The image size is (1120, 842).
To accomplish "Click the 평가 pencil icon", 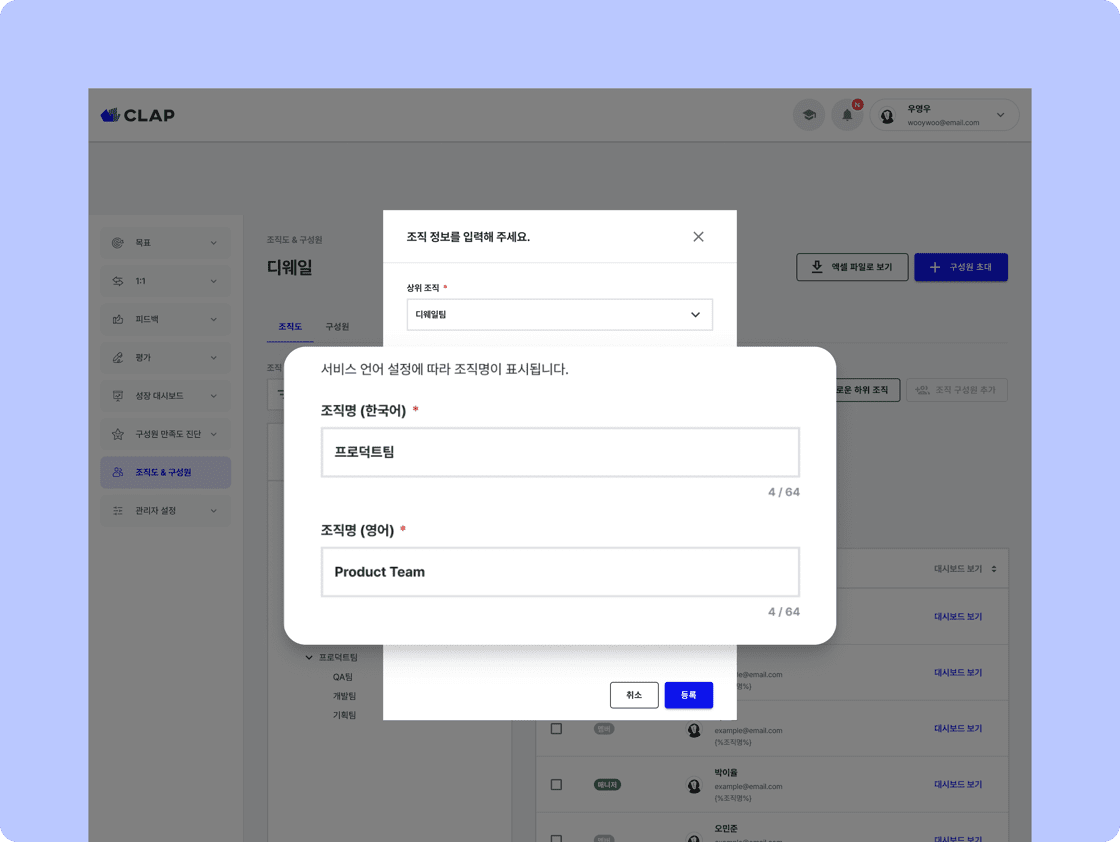I will (118, 358).
